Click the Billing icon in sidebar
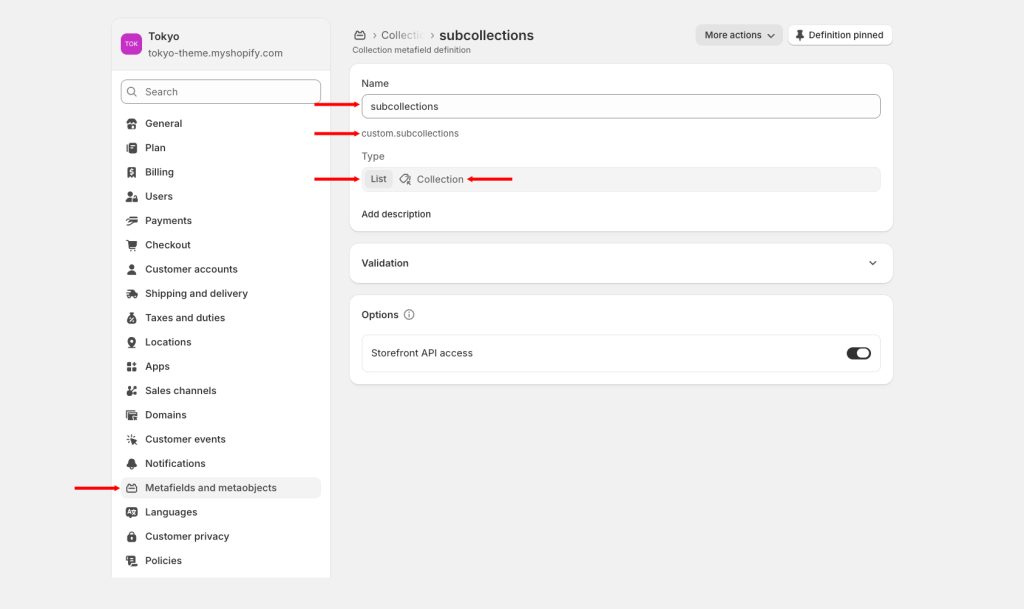Image resolution: width=1024 pixels, height=609 pixels. [131, 172]
